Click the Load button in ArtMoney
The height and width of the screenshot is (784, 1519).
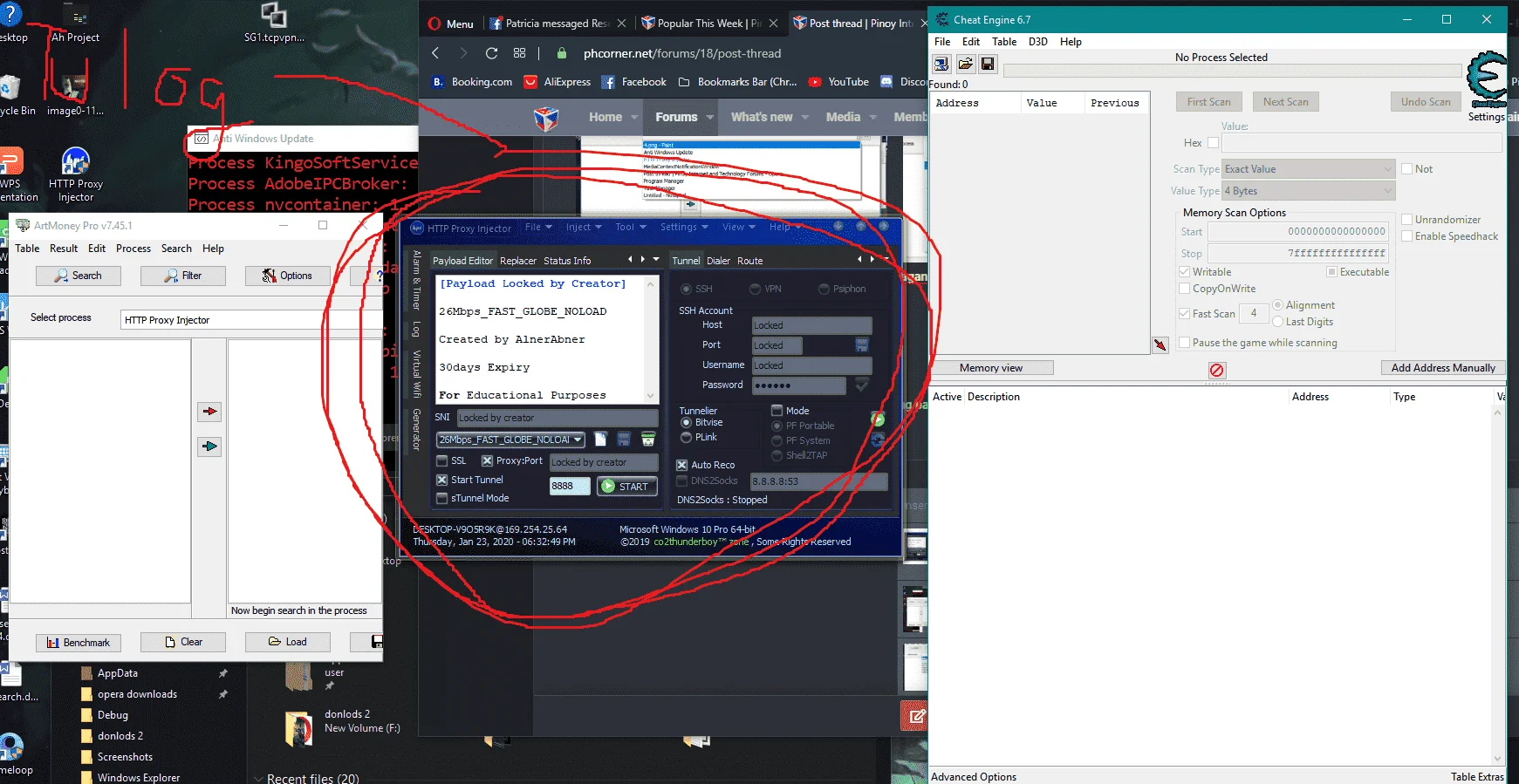[288, 642]
